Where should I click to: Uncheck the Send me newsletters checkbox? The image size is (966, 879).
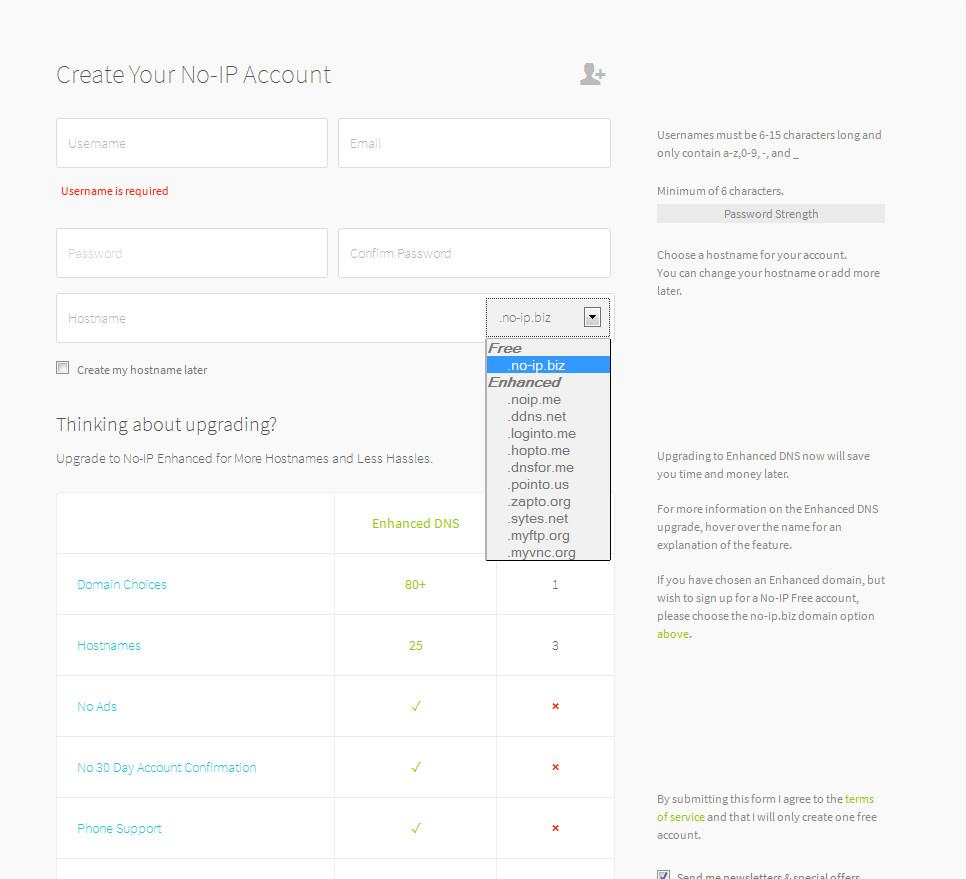point(663,875)
